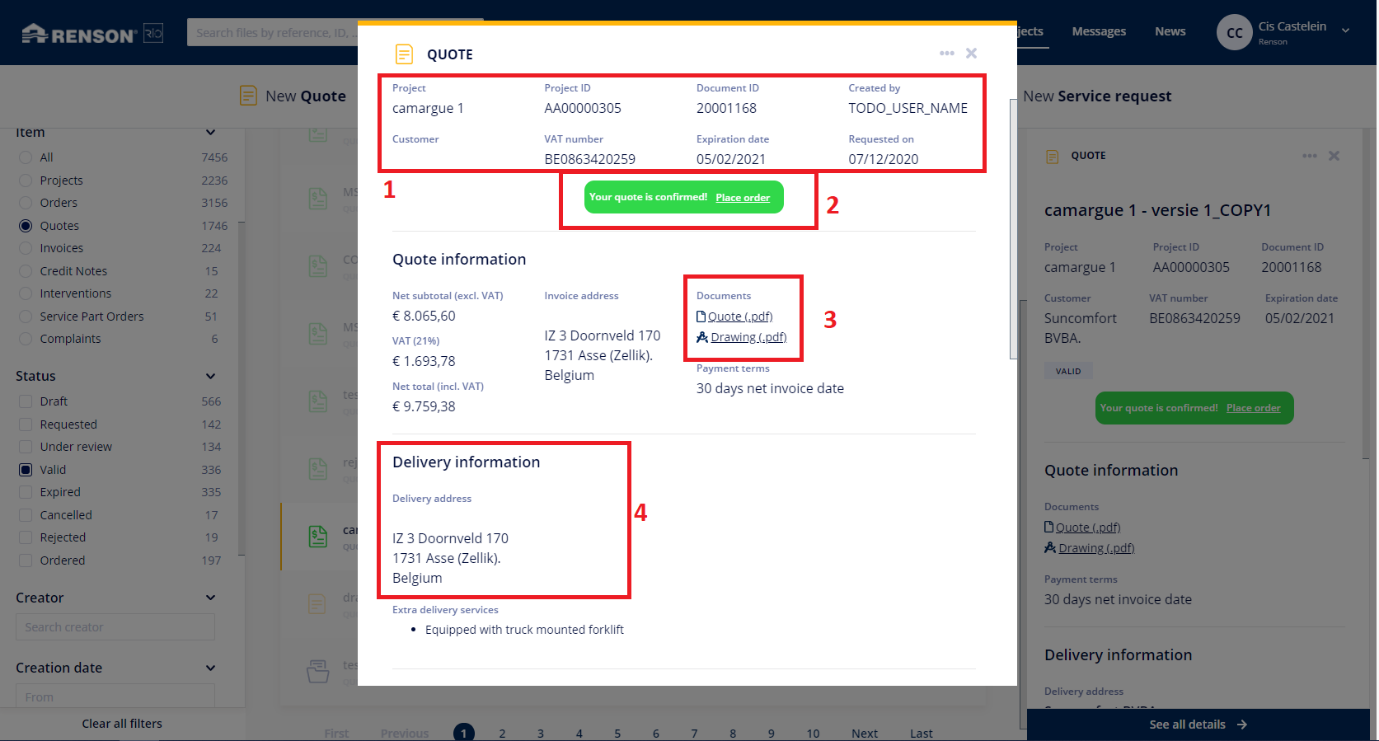Open the modal's three-dot options menu
Image resolution: width=1379 pixels, height=741 pixels.
946,54
